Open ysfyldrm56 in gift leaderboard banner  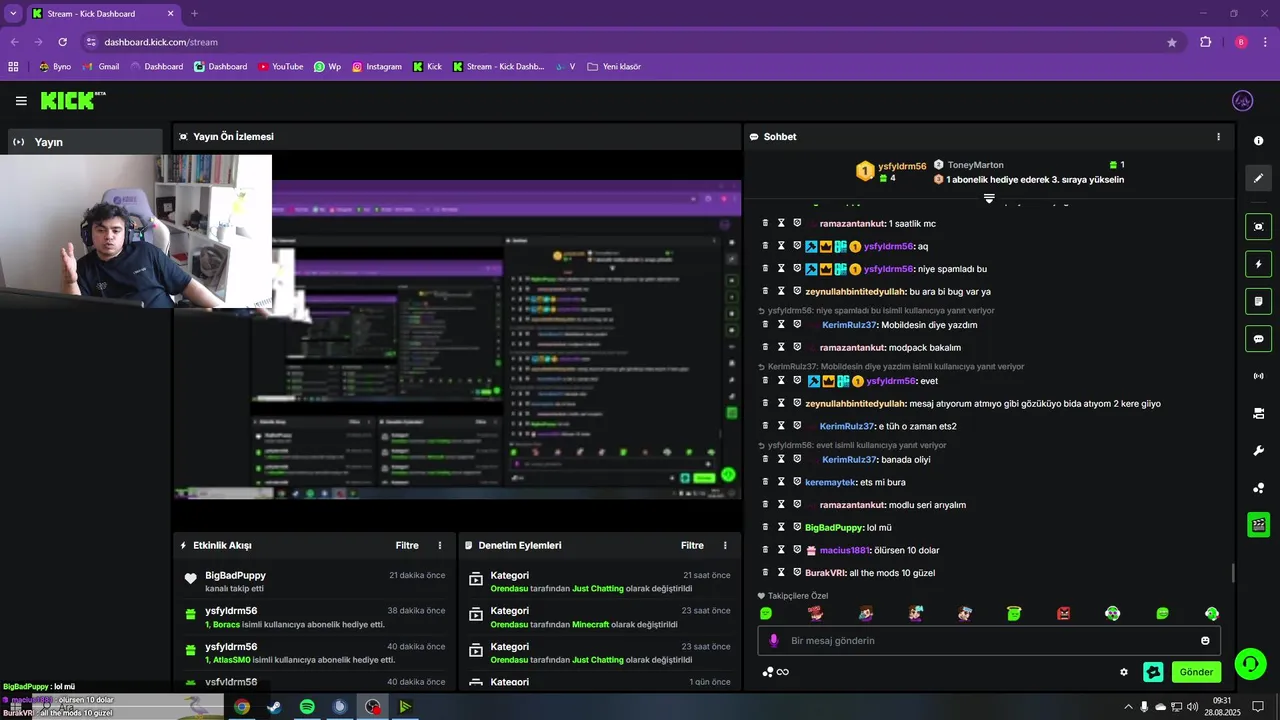tap(902, 166)
